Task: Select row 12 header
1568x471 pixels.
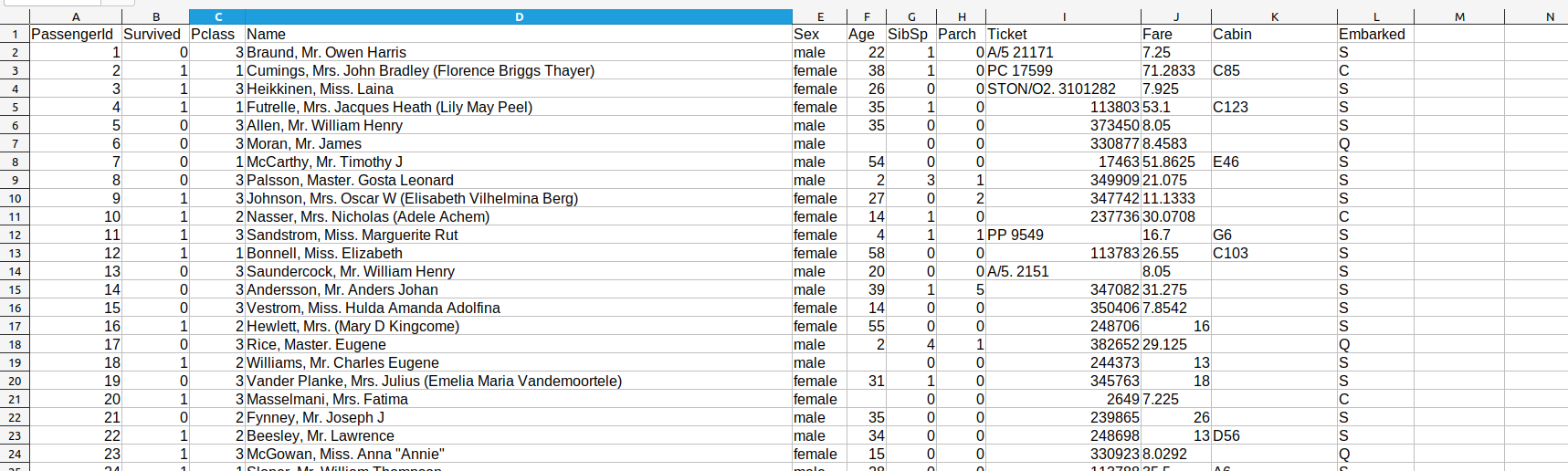Action: click(x=15, y=235)
